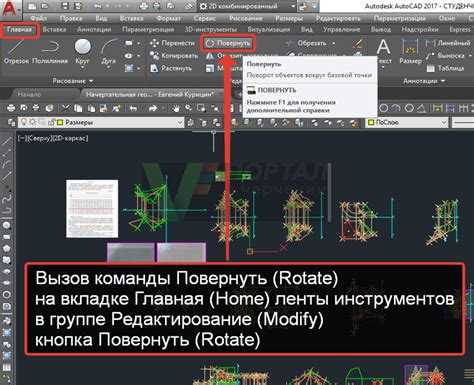Image resolution: width=474 pixels, height=385 pixels.
Task: Select the Полилиния tool
Action: click(x=50, y=52)
